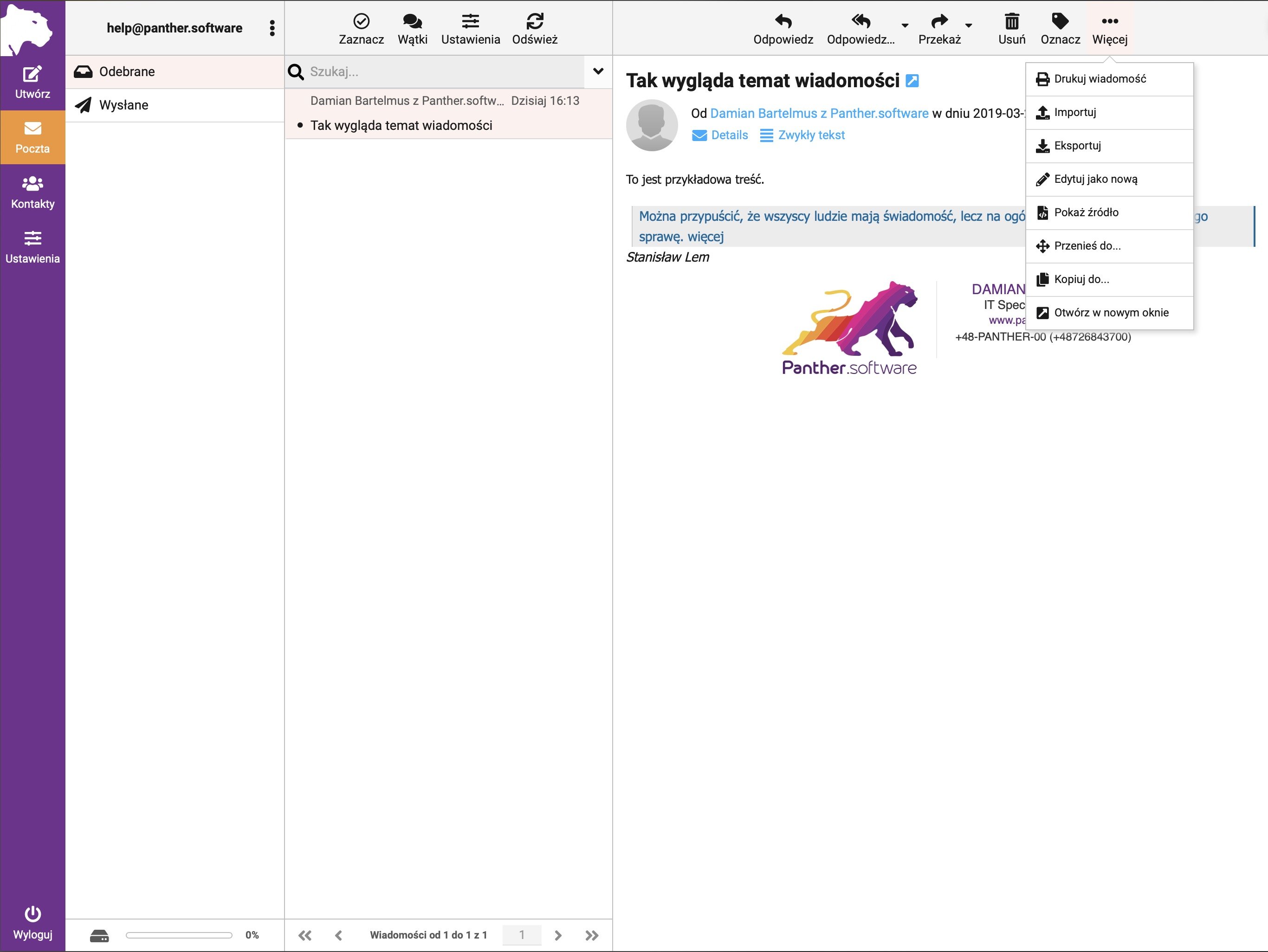Go to next page of messages
Image resolution: width=1268 pixels, height=952 pixels.
click(x=558, y=935)
